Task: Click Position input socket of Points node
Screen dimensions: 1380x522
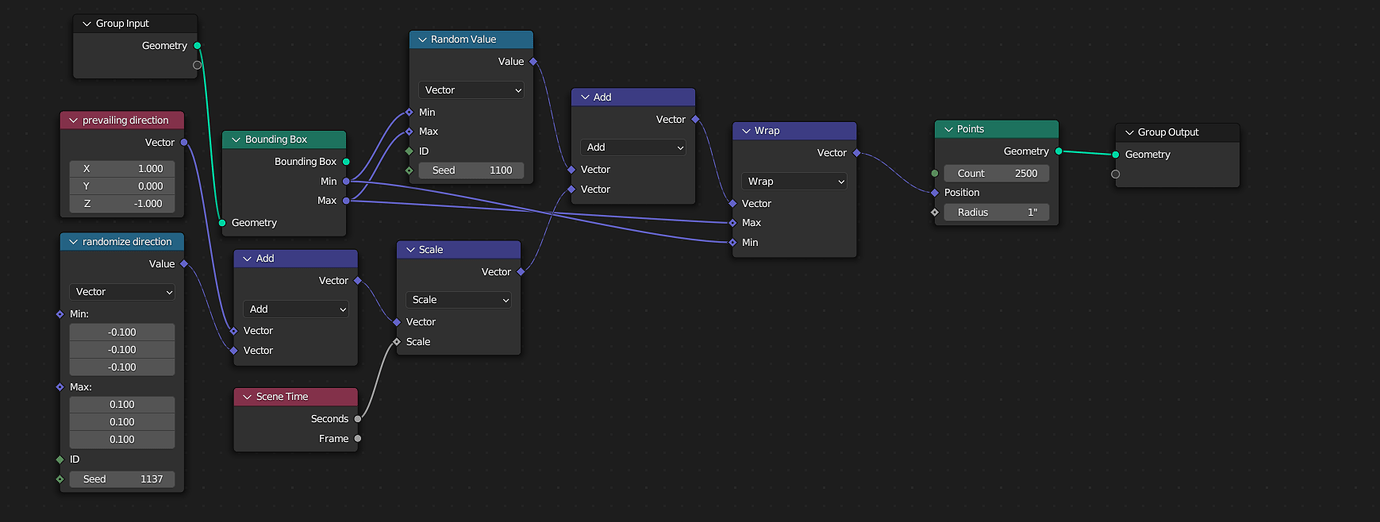Action: [x=935, y=192]
